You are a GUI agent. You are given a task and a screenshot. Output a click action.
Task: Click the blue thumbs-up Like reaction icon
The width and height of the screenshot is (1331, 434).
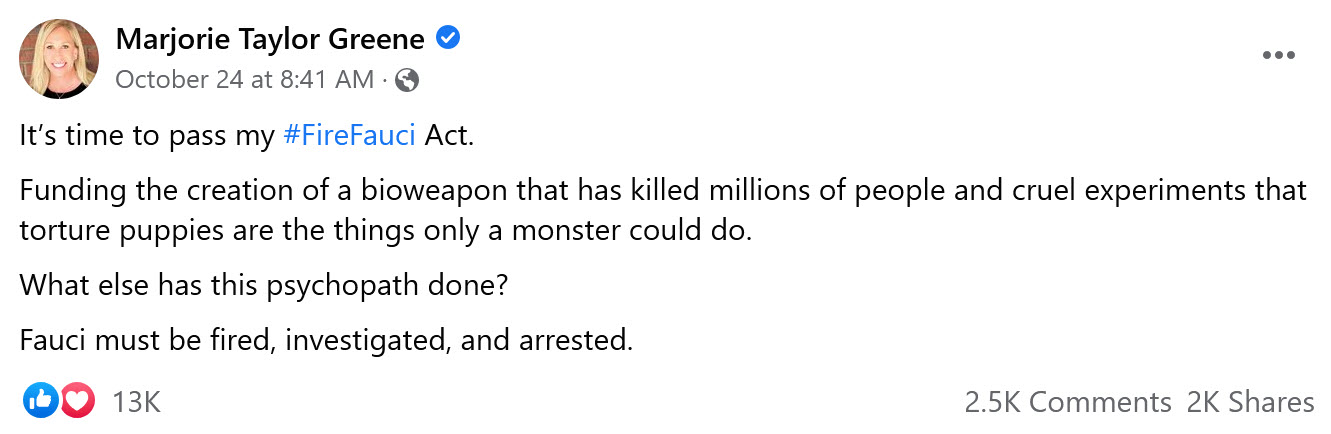[41, 402]
